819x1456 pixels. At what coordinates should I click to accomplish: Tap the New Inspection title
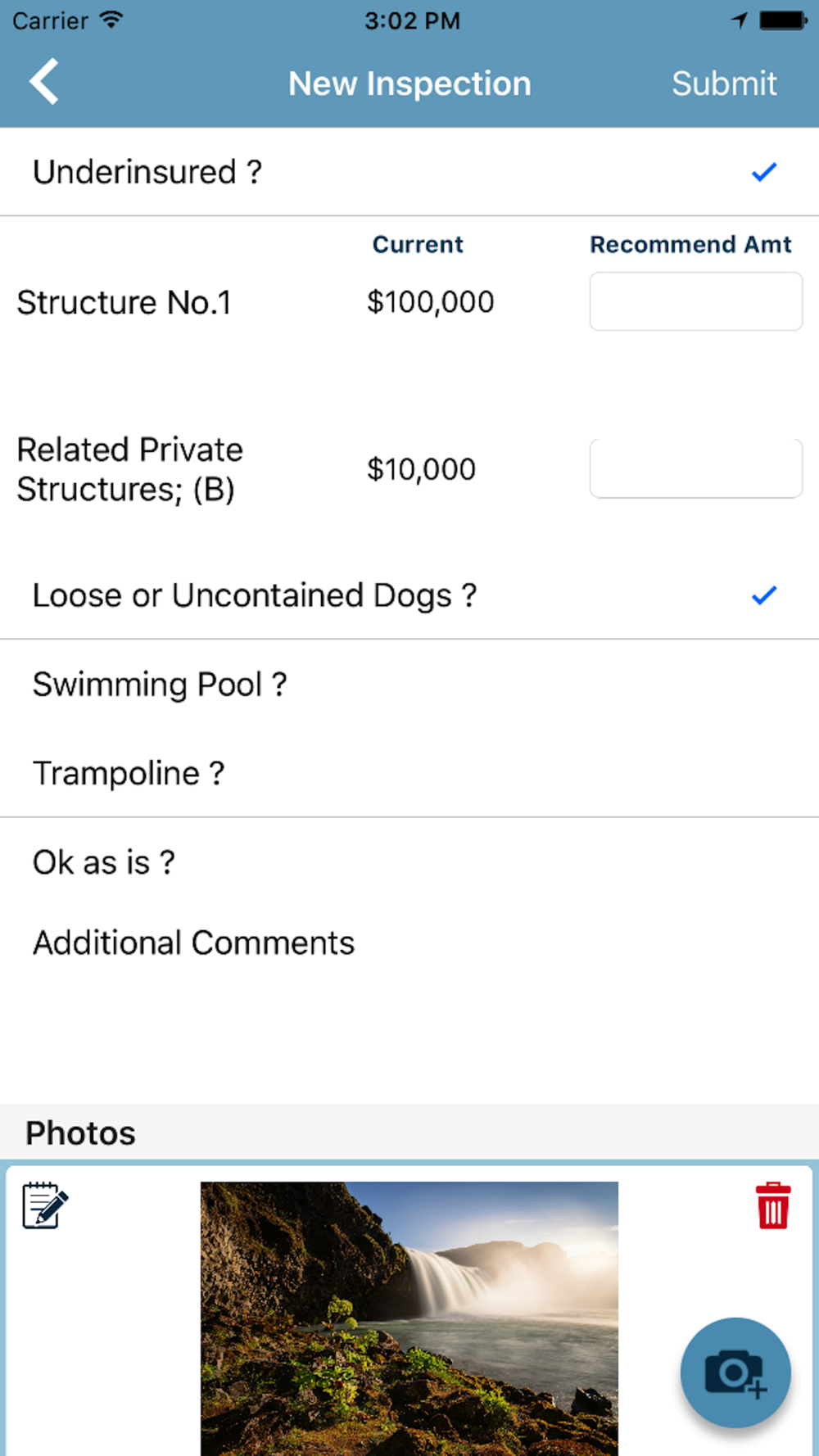click(x=409, y=83)
